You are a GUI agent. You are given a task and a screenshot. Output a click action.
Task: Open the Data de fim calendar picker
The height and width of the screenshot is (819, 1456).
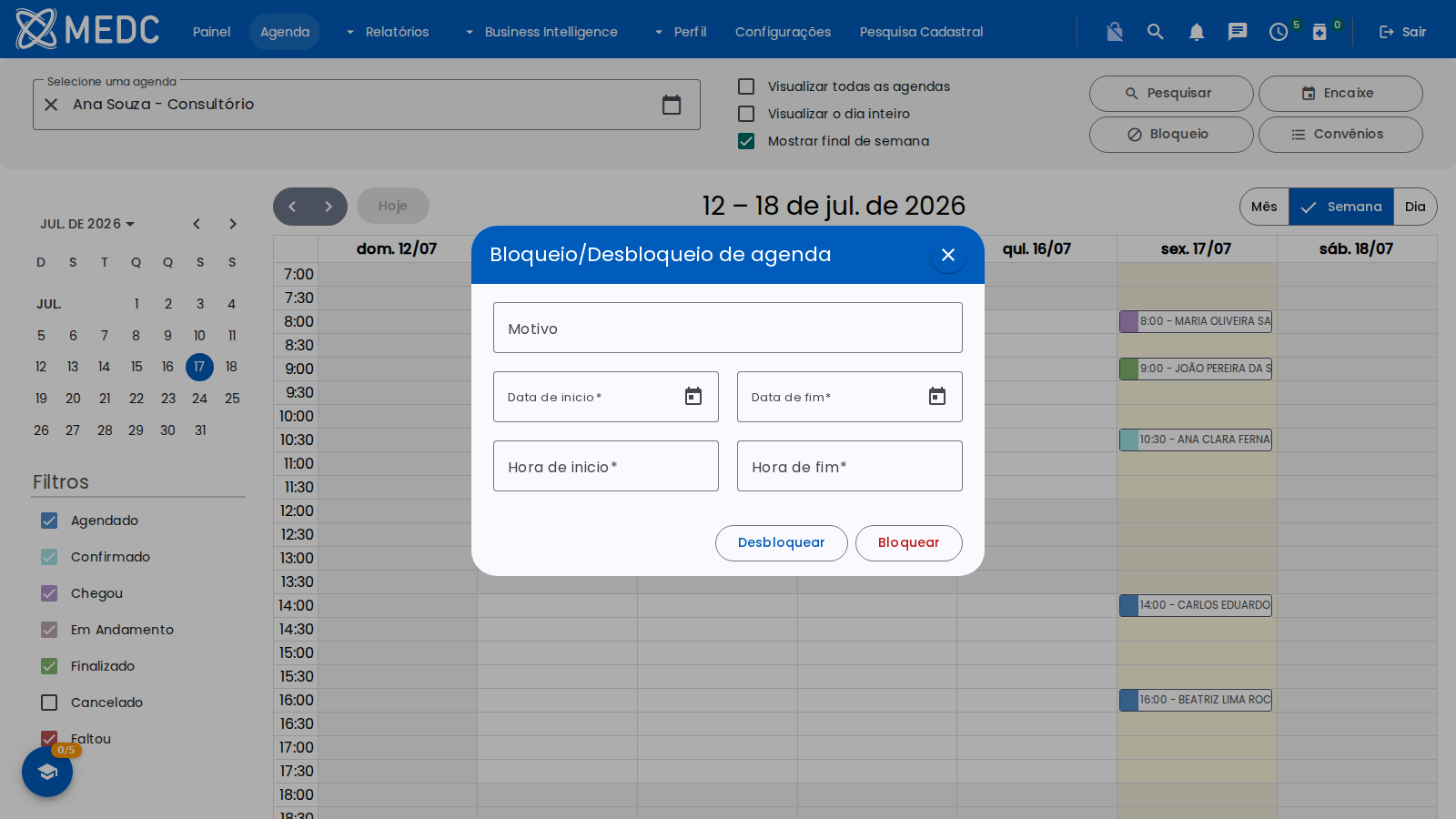937,397
